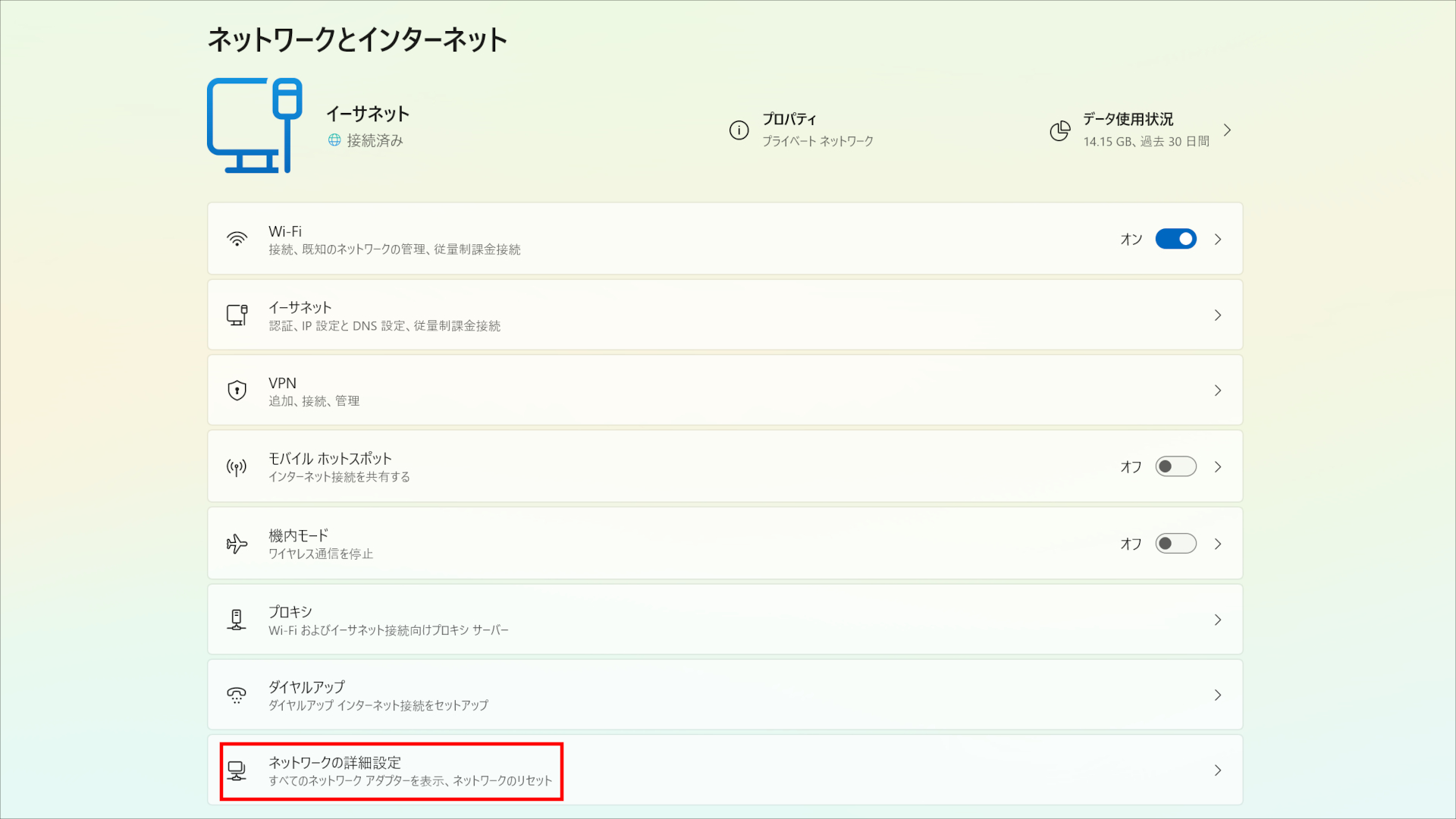Turn on 機内モード toggle
This screenshot has height=819, width=1456.
pyautogui.click(x=1175, y=543)
